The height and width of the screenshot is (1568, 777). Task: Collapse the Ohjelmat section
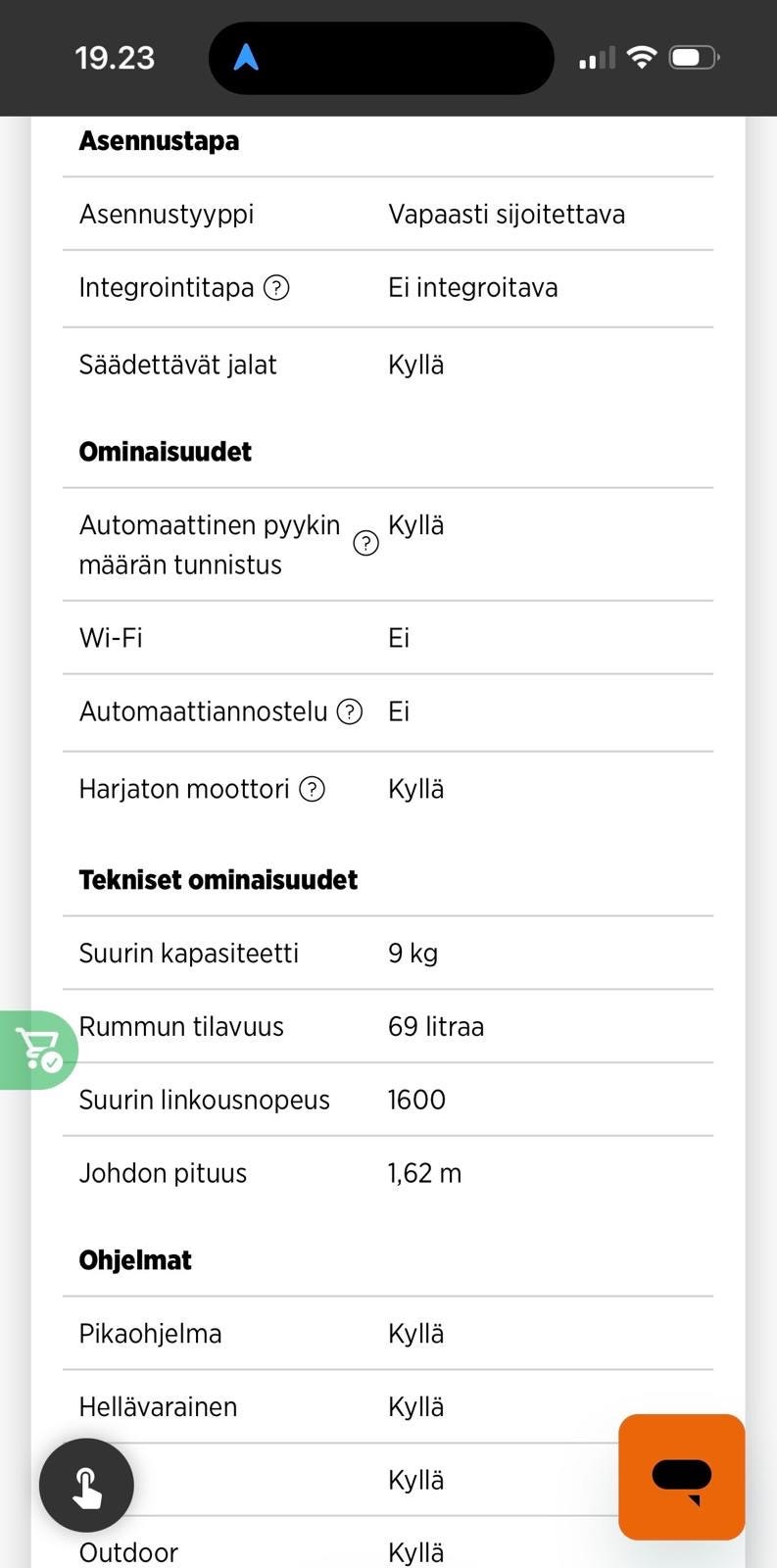point(134,1259)
